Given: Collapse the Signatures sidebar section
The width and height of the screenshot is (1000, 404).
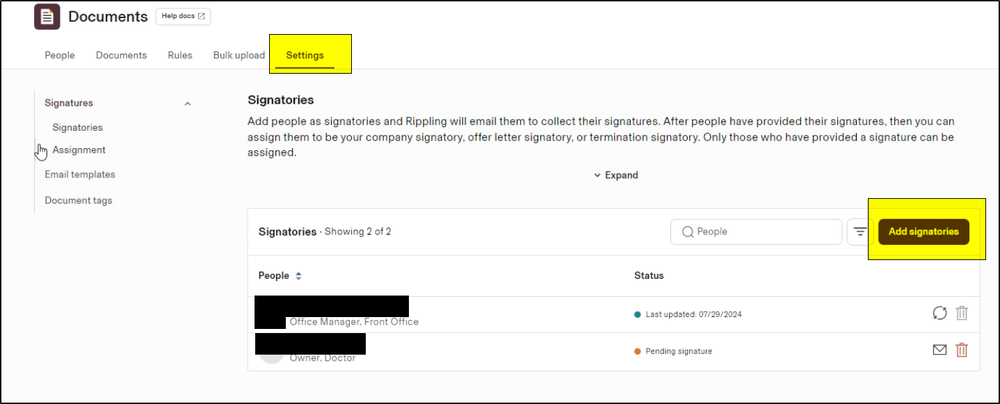Looking at the screenshot, I should tap(188, 103).
